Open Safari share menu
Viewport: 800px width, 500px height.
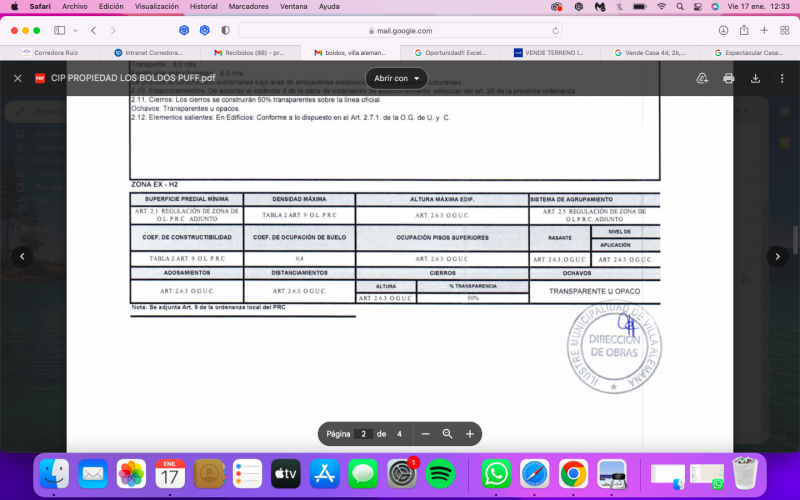(744, 30)
